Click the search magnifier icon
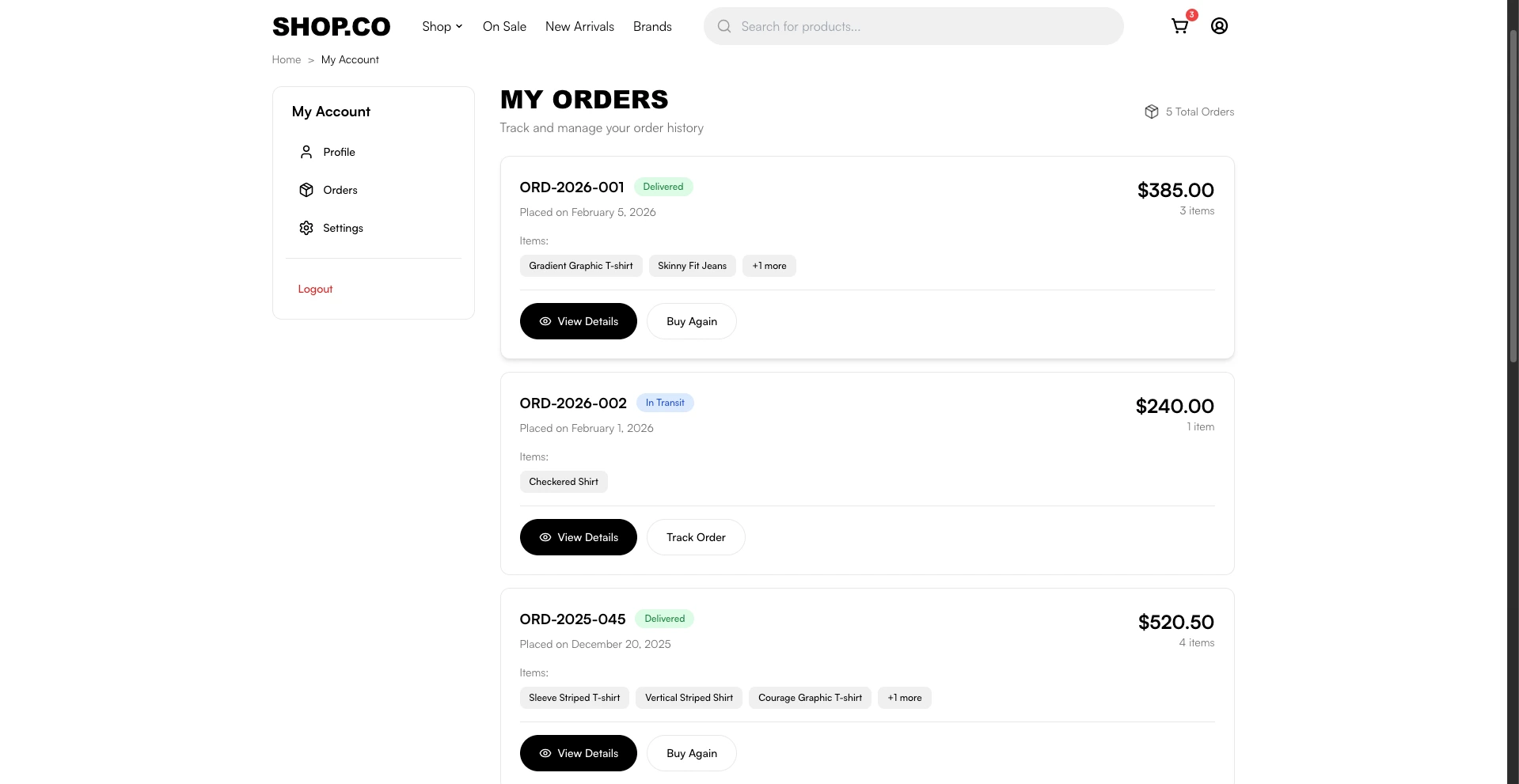 [x=723, y=26]
